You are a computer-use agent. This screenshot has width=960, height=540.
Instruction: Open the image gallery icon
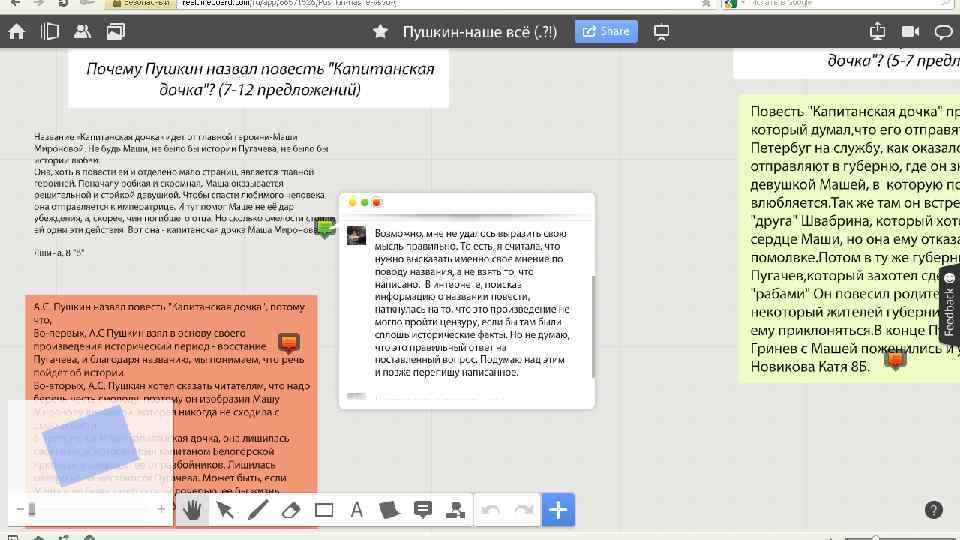click(116, 31)
